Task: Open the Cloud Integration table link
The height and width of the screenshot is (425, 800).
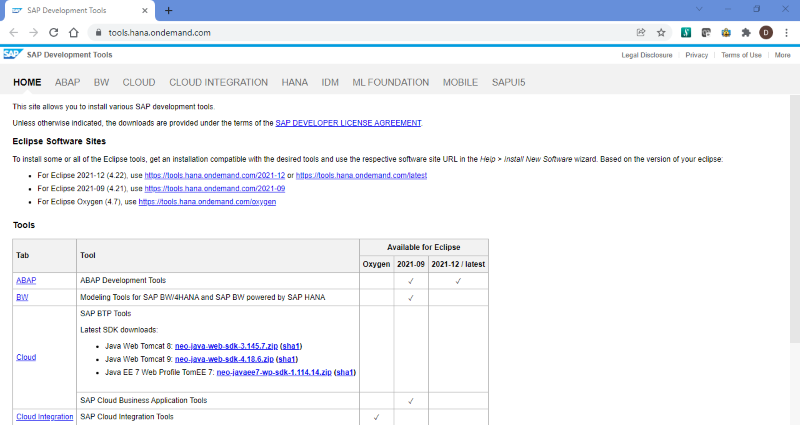Action: coord(44,417)
